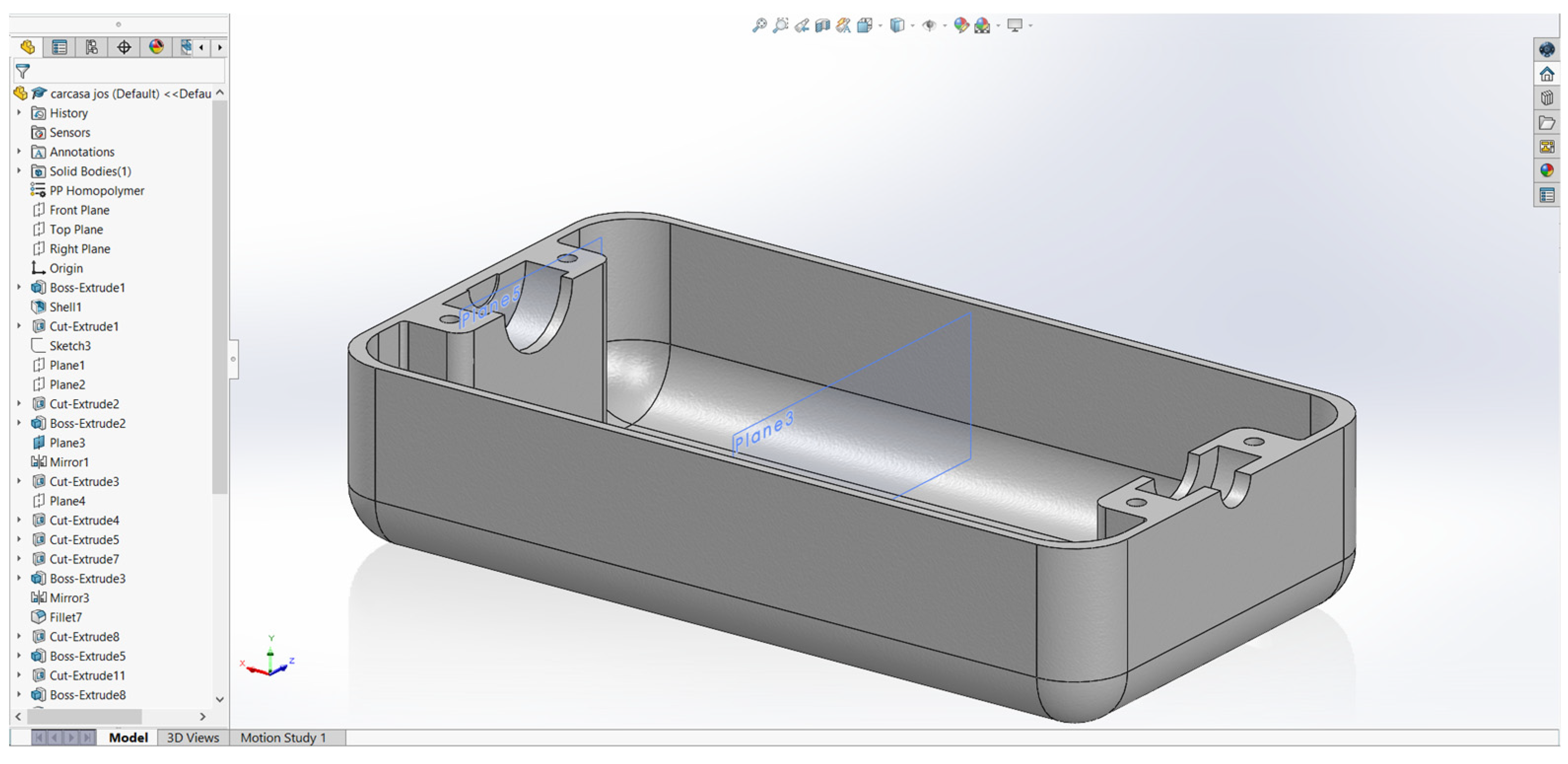Viewport: 1568px width, 764px height.
Task: Open the Motion Study 1 tab
Action: click(x=283, y=737)
